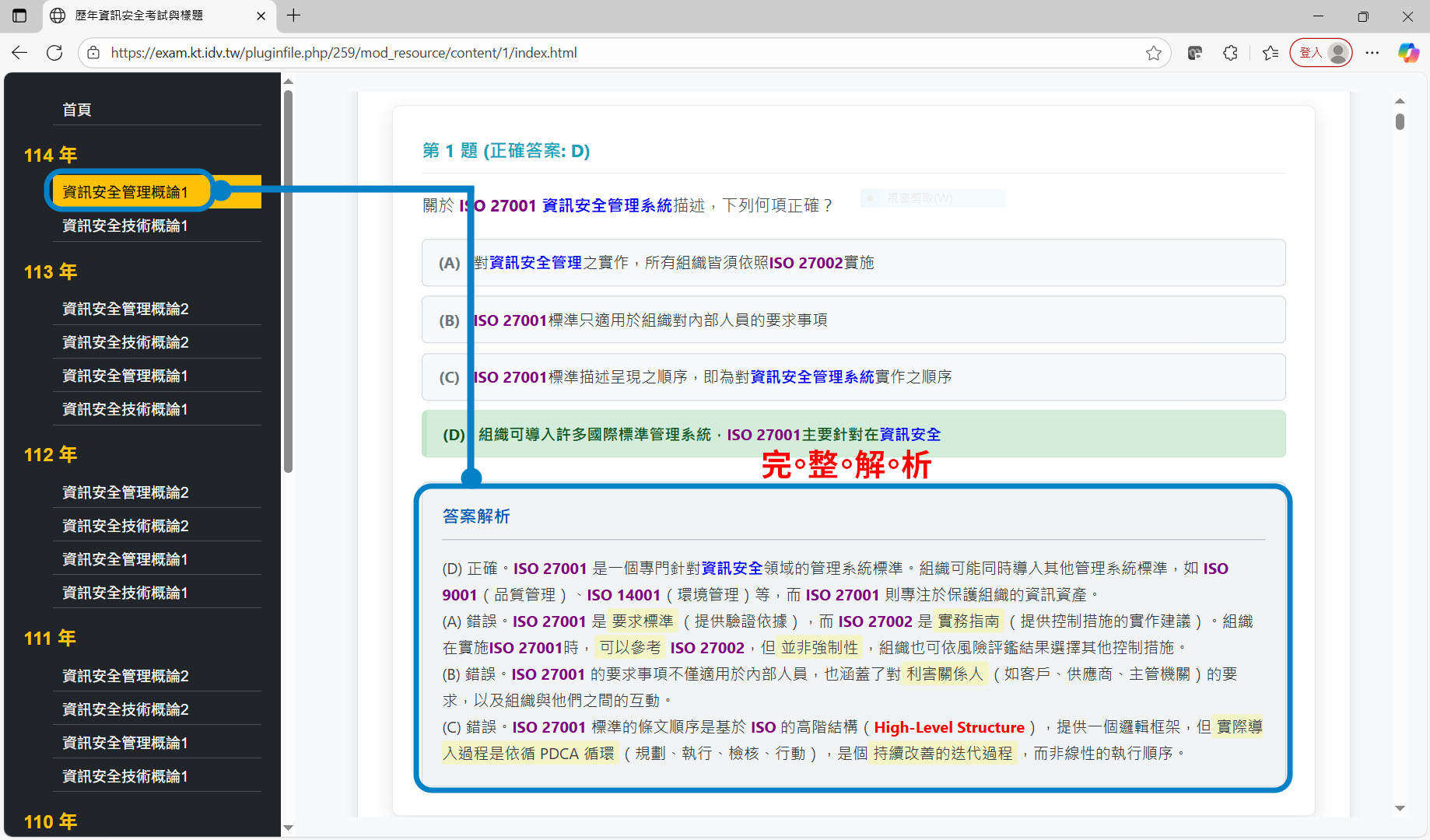Open the 首頁 link in the sidebar
1430x840 pixels.
[x=77, y=110]
